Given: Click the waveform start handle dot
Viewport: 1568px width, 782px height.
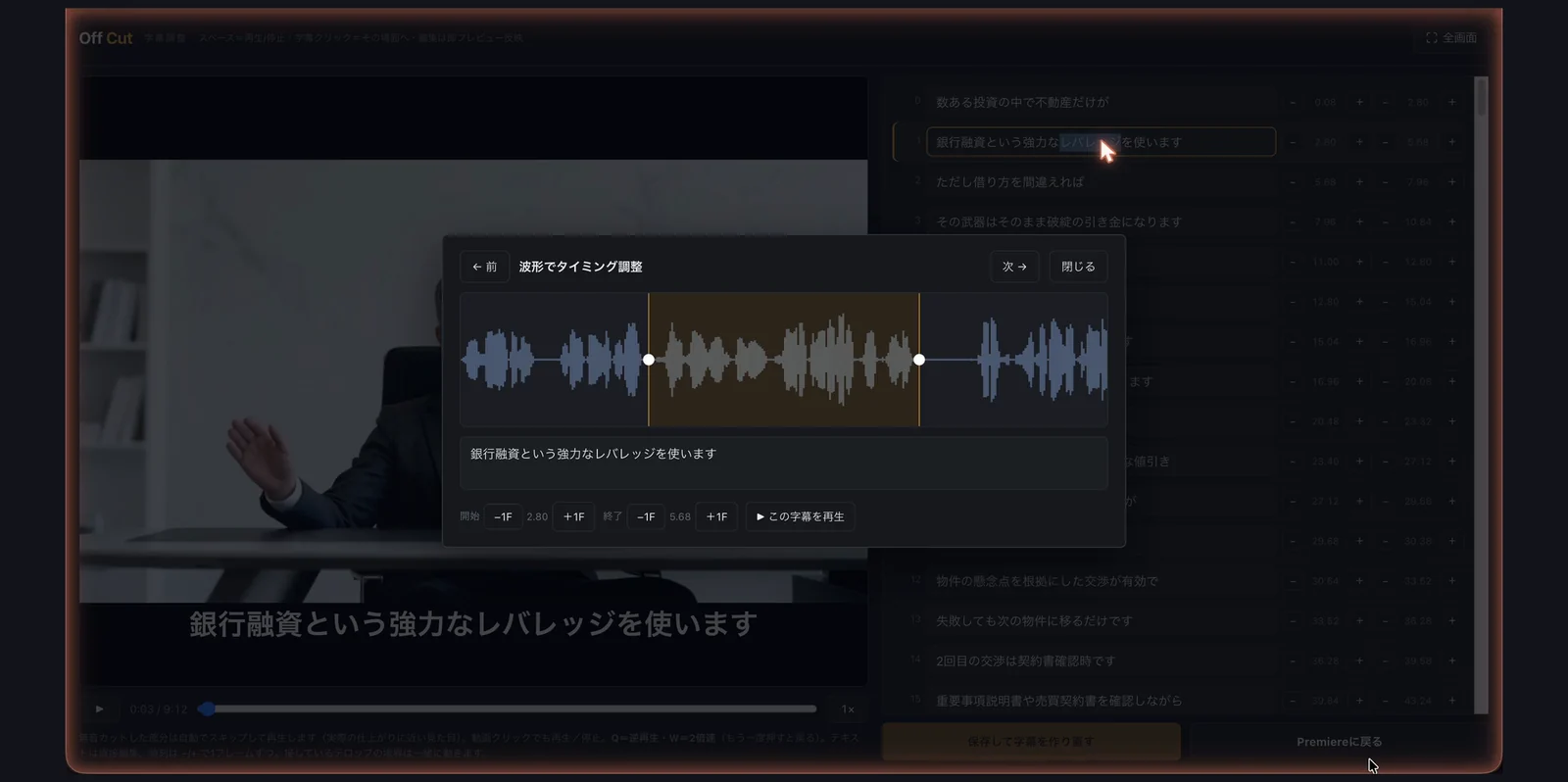Looking at the screenshot, I should click(x=648, y=360).
